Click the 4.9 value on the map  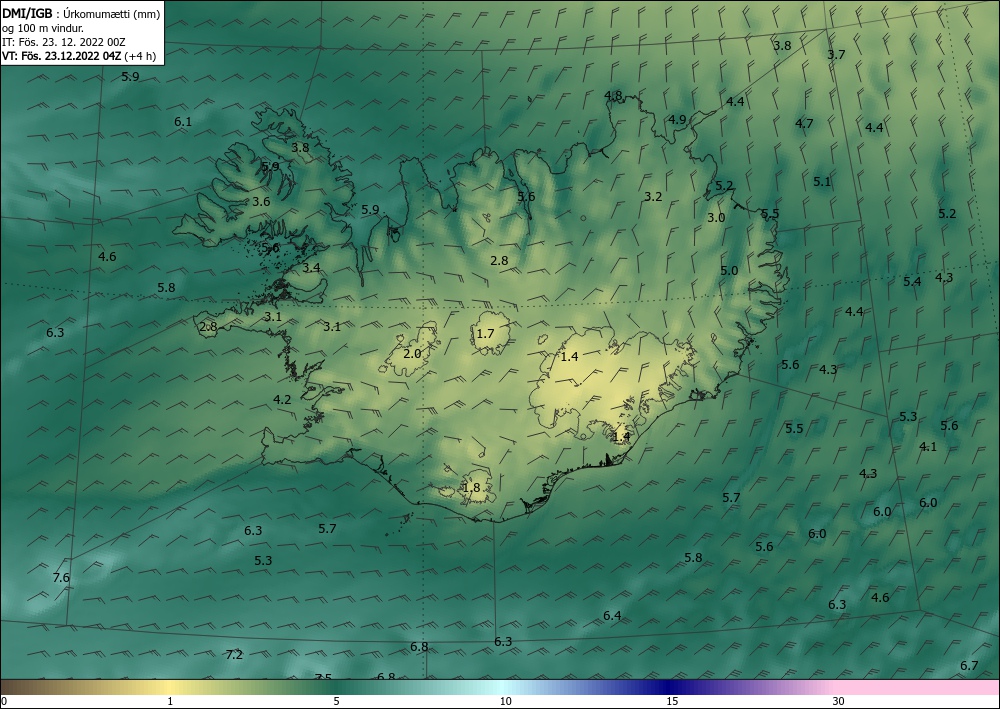677,119
